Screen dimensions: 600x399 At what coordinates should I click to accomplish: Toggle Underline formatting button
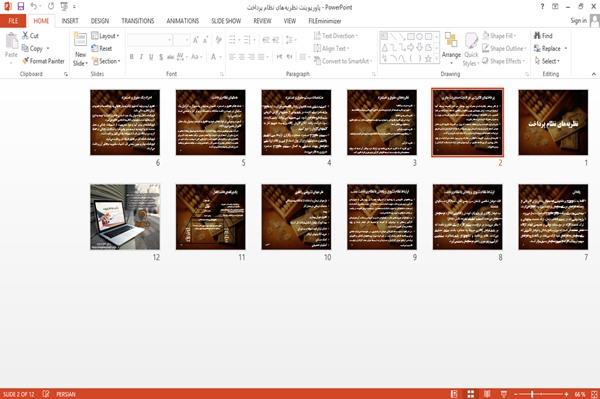pos(151,57)
